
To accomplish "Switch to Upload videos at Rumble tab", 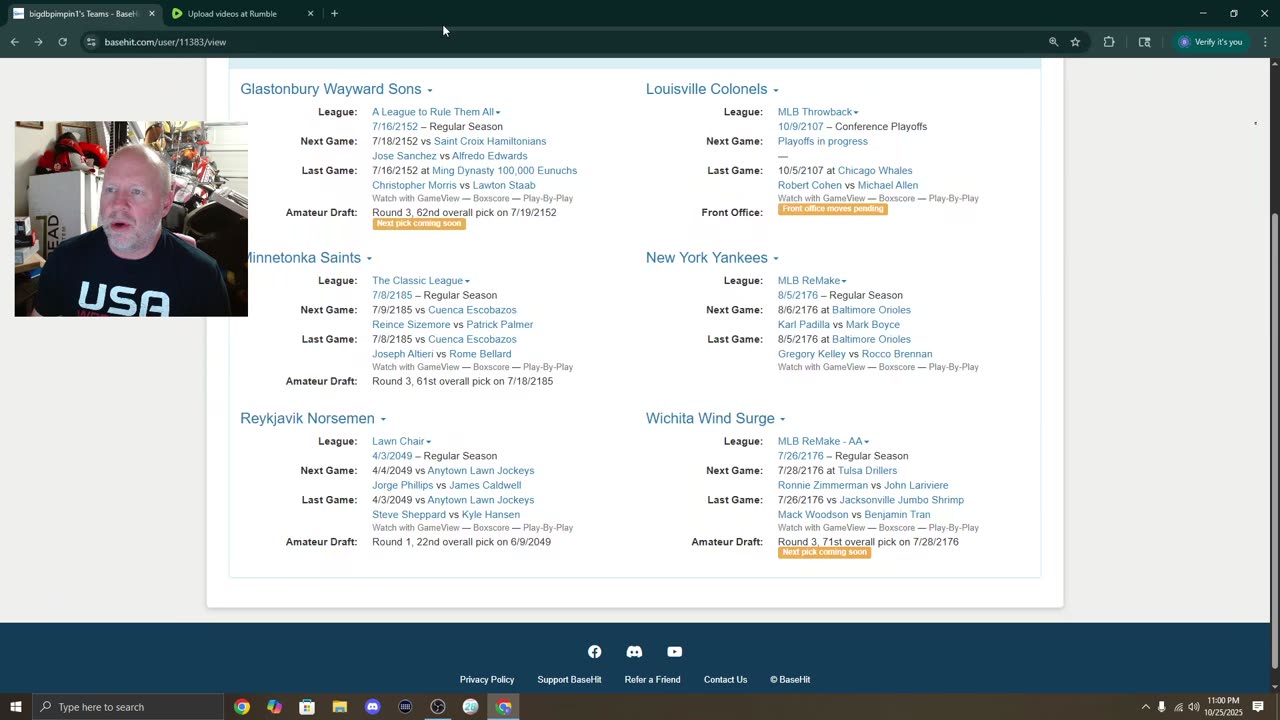I will coord(240,14).
